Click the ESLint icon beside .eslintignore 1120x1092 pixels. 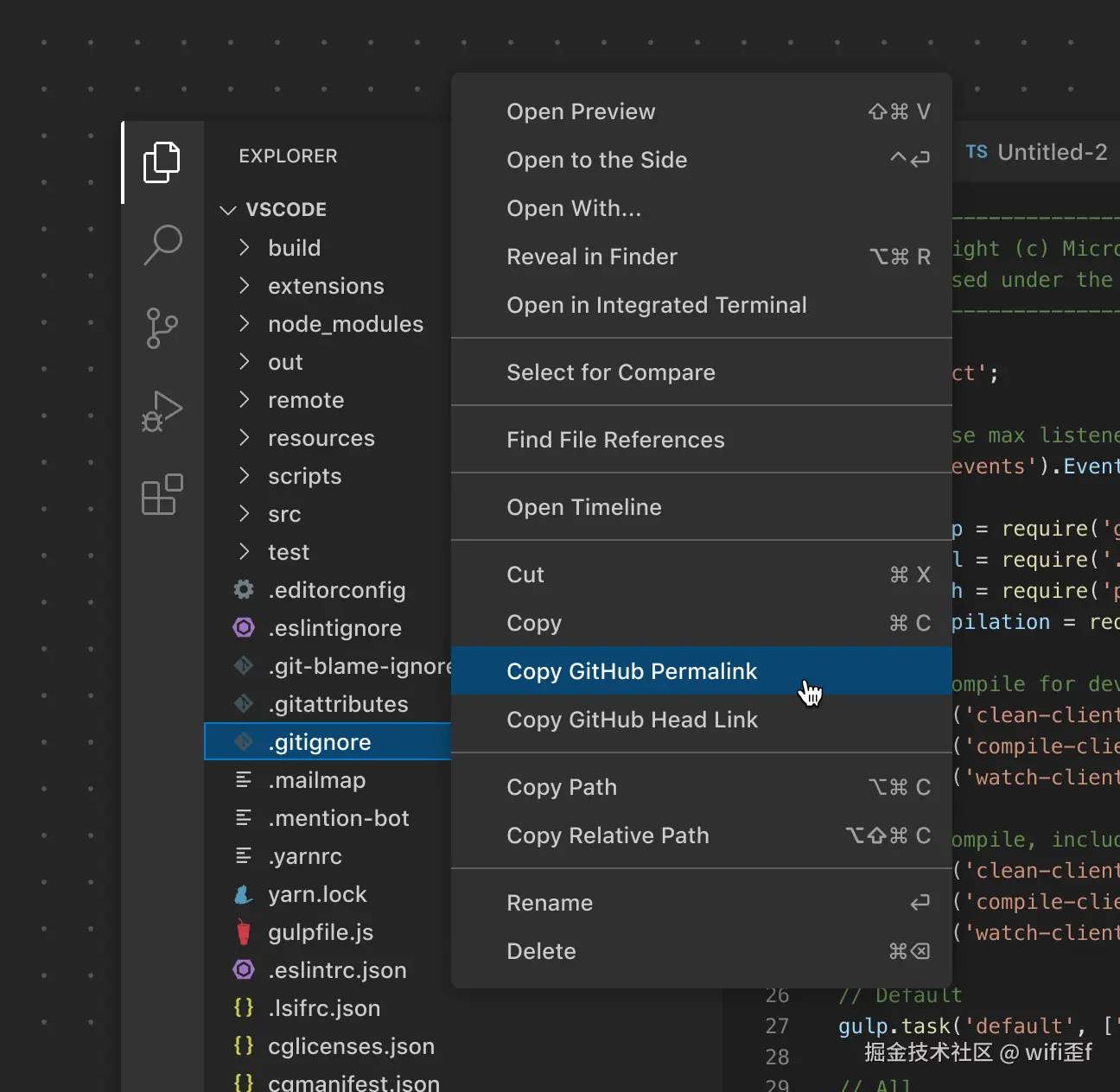pyautogui.click(x=244, y=628)
